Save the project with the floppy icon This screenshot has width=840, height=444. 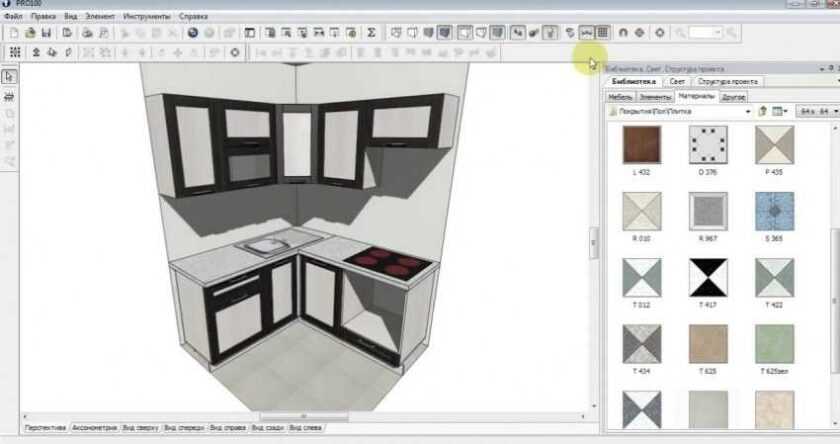coord(46,33)
